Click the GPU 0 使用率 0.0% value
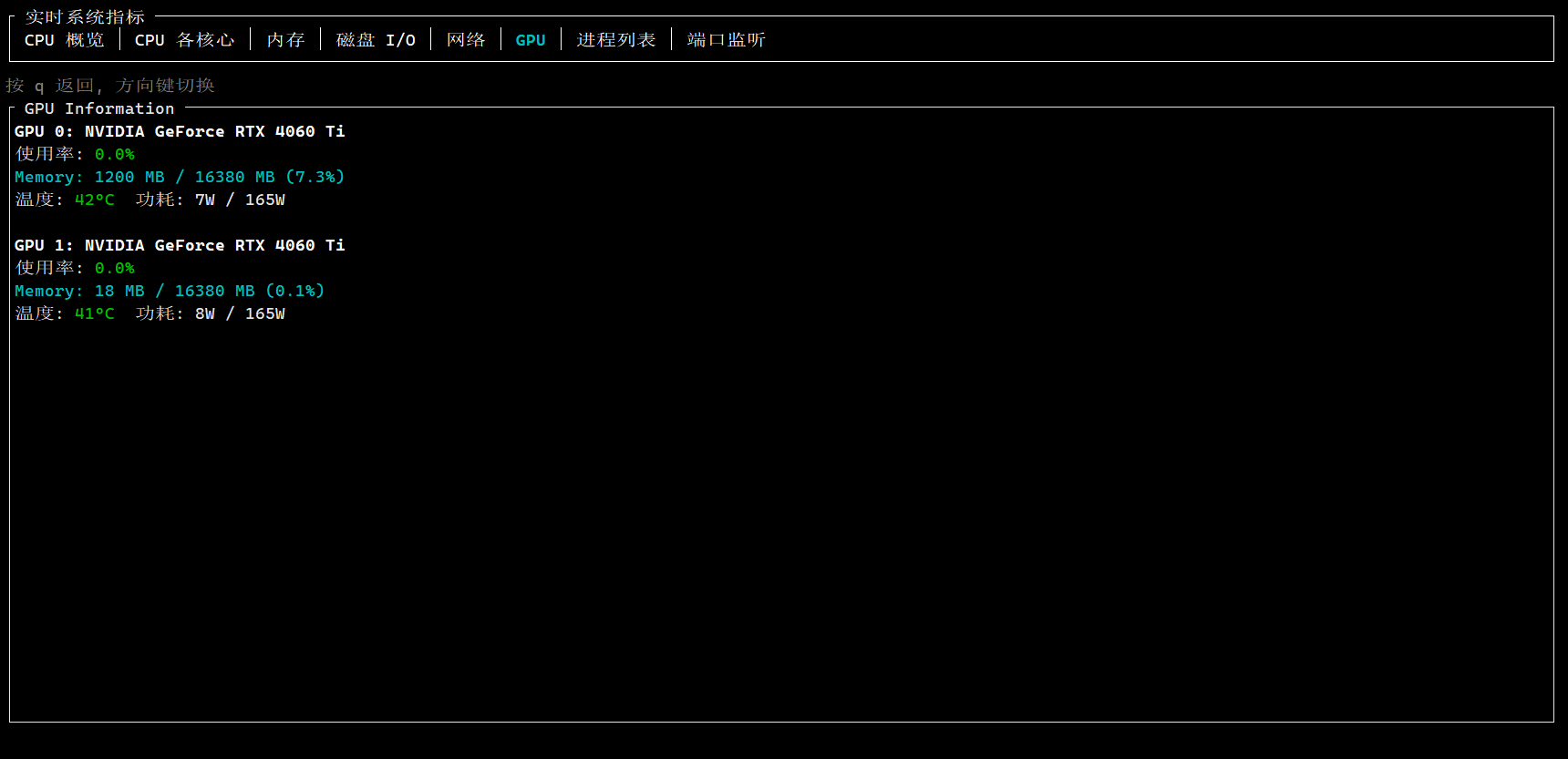Viewport: 1568px width, 759px height. (x=115, y=154)
